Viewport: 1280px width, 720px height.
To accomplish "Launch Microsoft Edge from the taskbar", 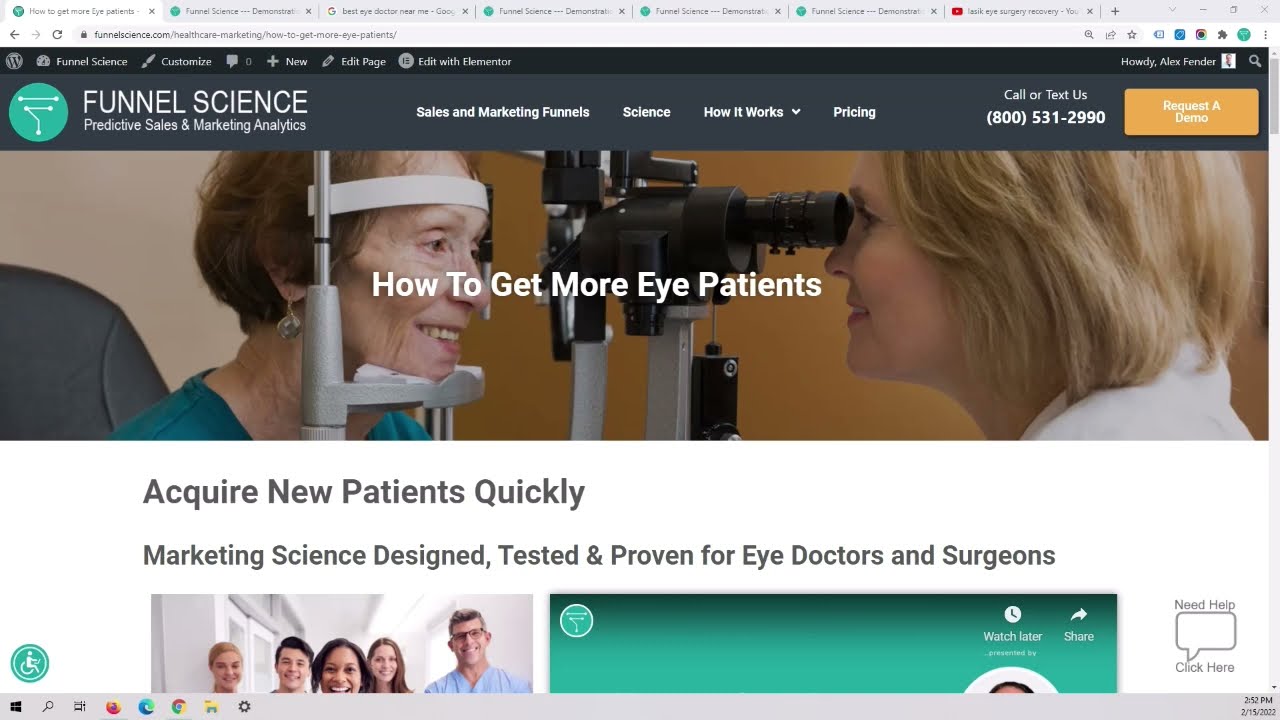I will pyautogui.click(x=146, y=706).
